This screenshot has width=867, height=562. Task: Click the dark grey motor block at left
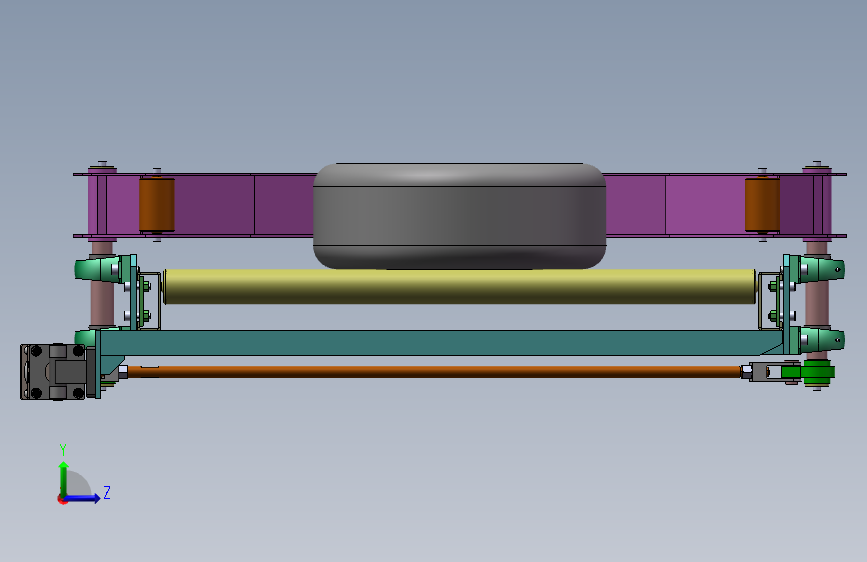point(54,371)
